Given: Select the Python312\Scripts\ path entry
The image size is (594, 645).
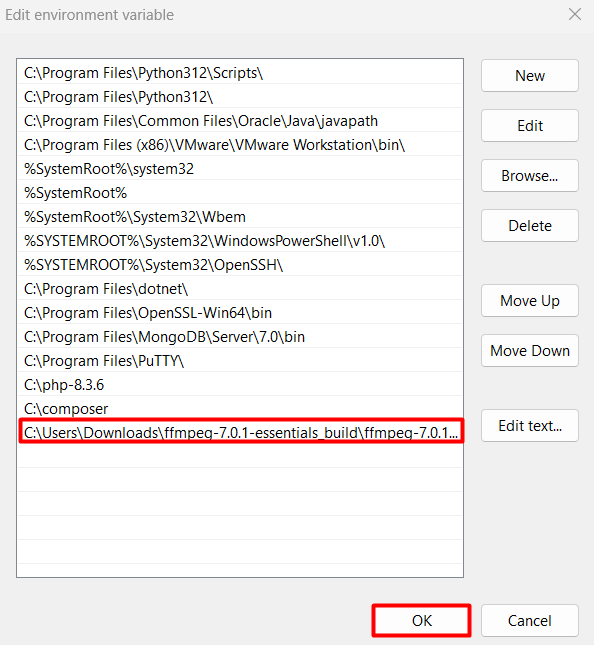Looking at the screenshot, I should [240, 73].
